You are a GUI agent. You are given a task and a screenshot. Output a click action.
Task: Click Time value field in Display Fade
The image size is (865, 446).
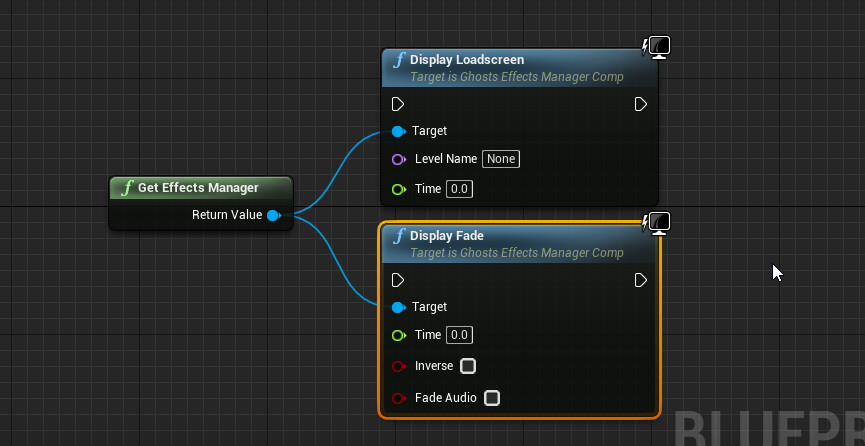pyautogui.click(x=459, y=335)
